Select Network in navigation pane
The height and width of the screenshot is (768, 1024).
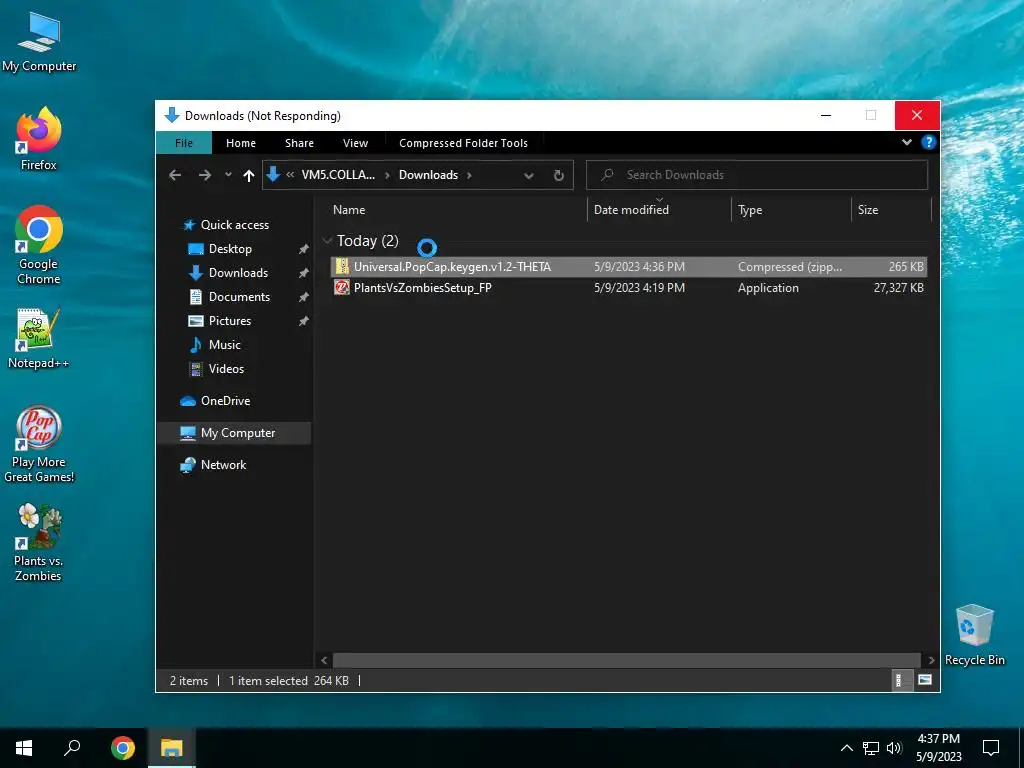[x=223, y=465]
